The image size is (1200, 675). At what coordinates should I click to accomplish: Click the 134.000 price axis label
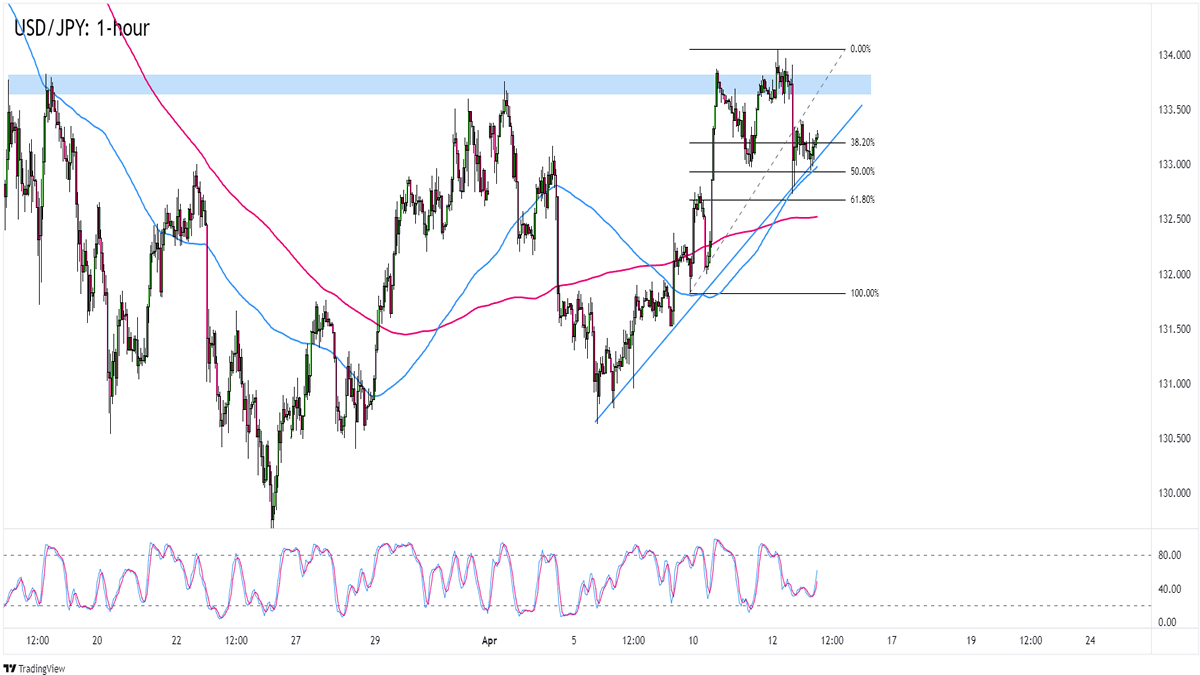pos(1174,55)
